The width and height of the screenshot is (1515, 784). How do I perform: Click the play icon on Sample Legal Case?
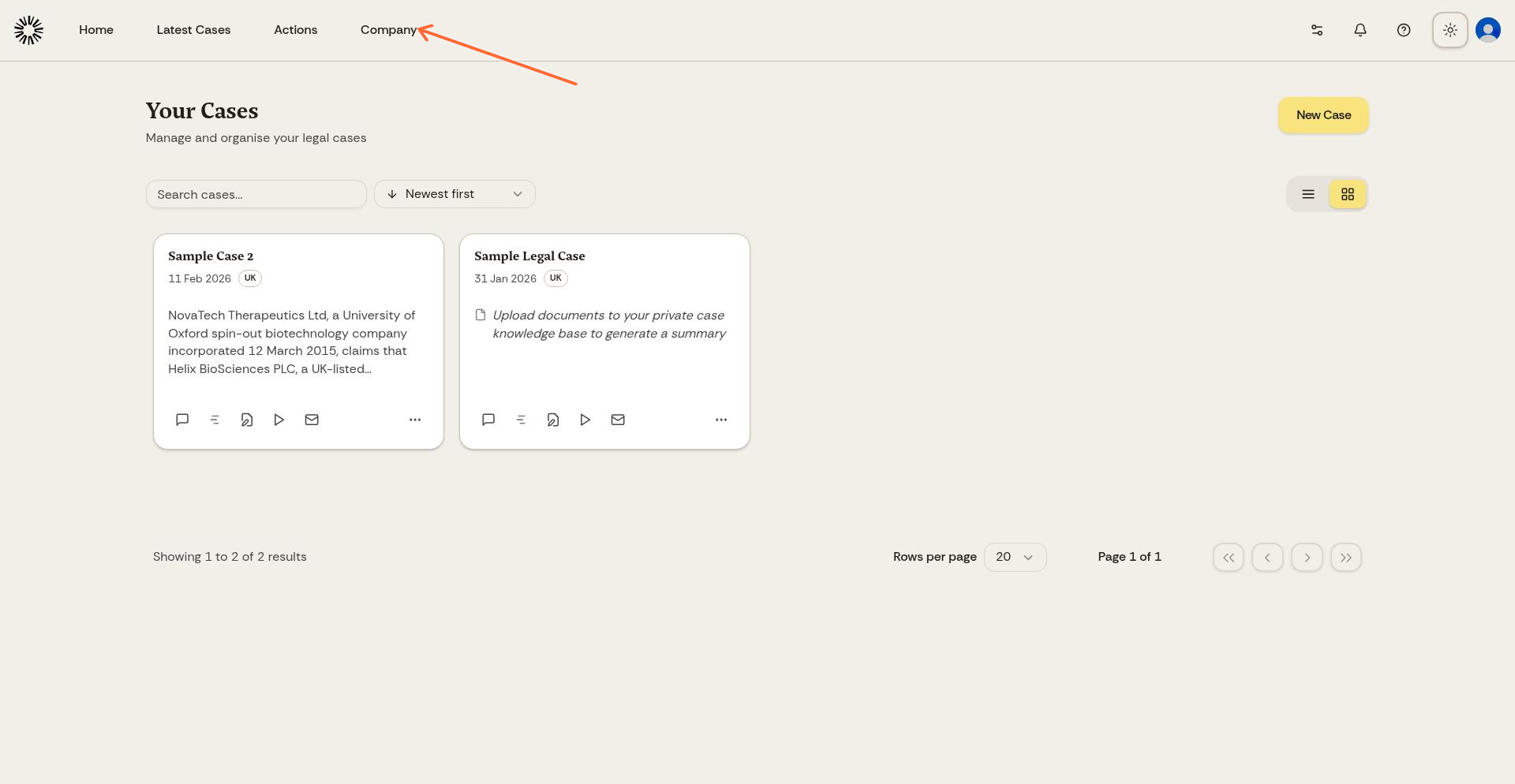click(585, 420)
